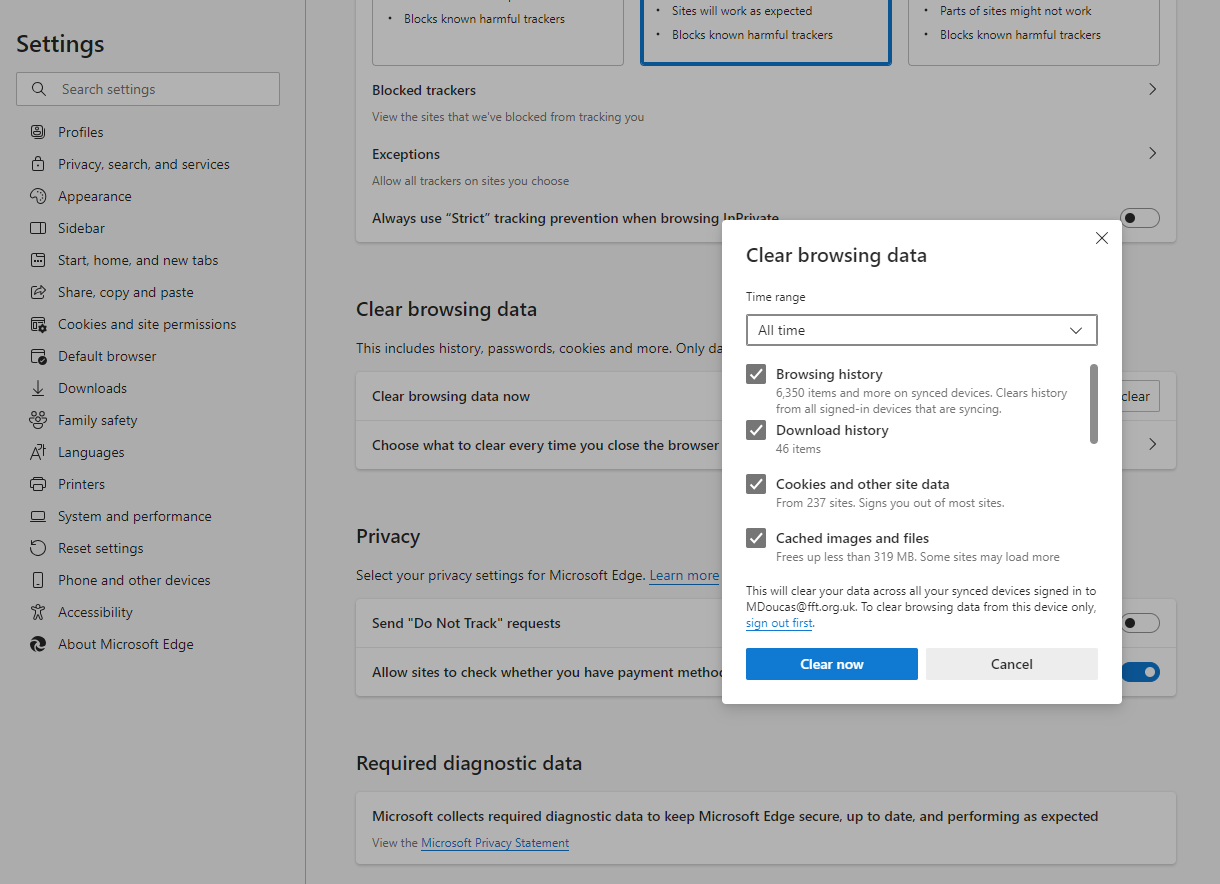
Task: Toggle the Do Not Track requests switch
Action: coord(1139,623)
